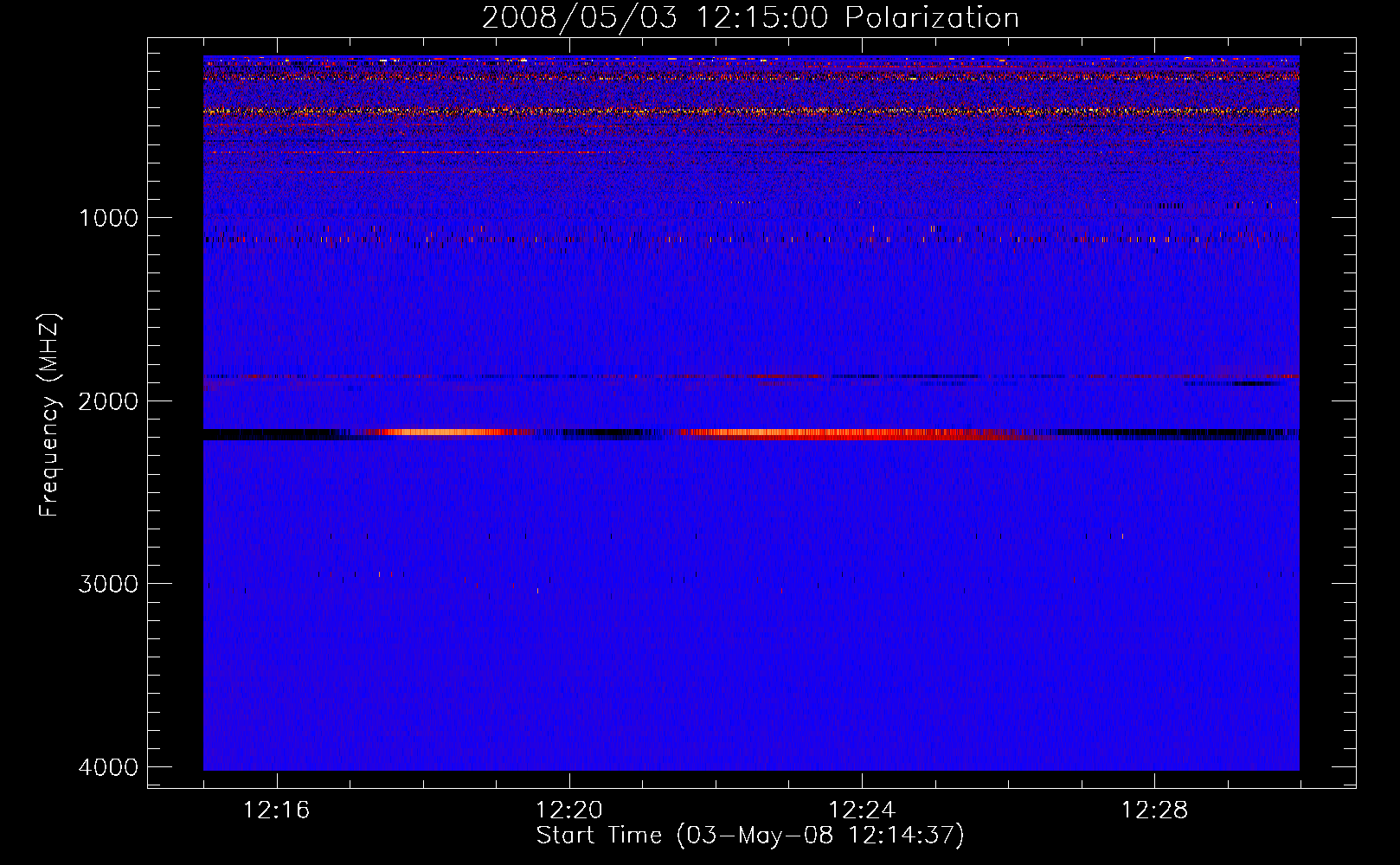Click the 2000 frequency tick label
This screenshot has height=865, width=1400.
[x=108, y=400]
